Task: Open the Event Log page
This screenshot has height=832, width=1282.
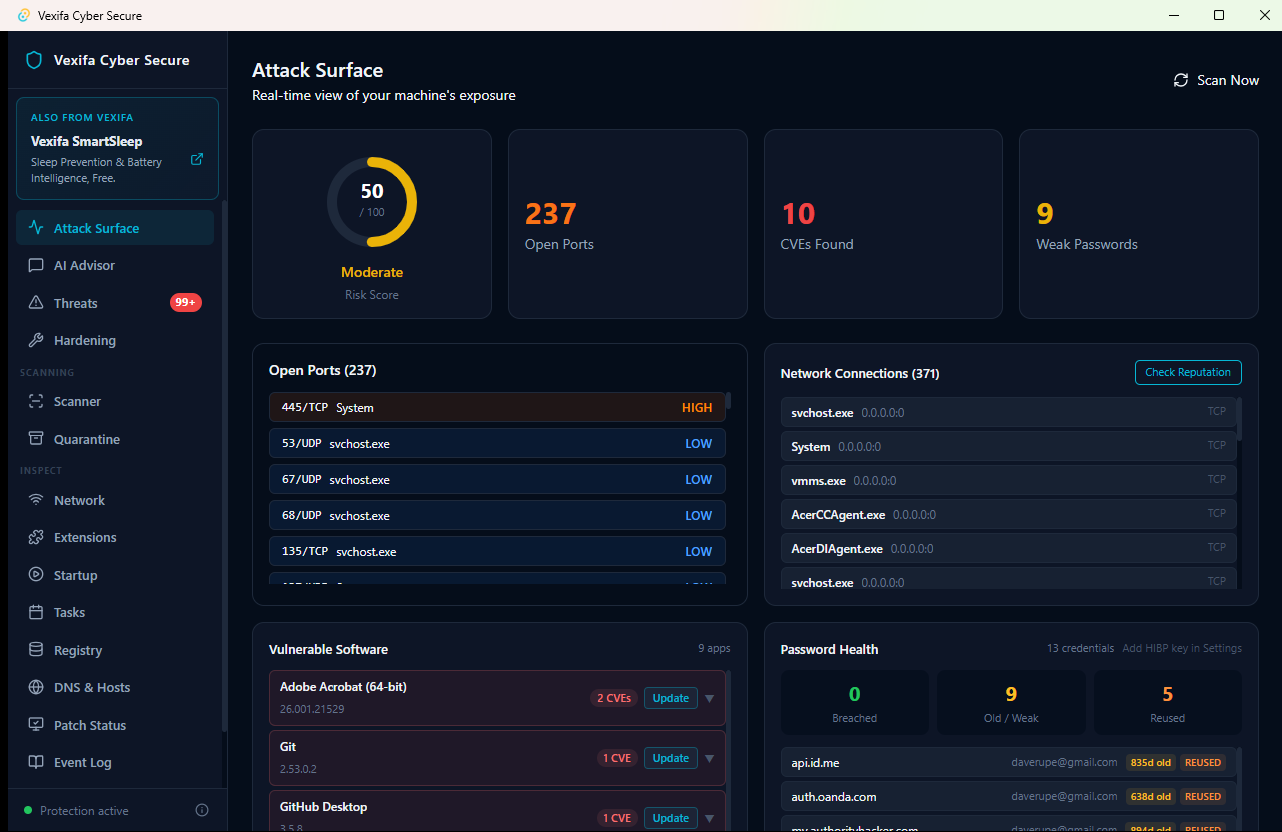Action: click(115, 762)
